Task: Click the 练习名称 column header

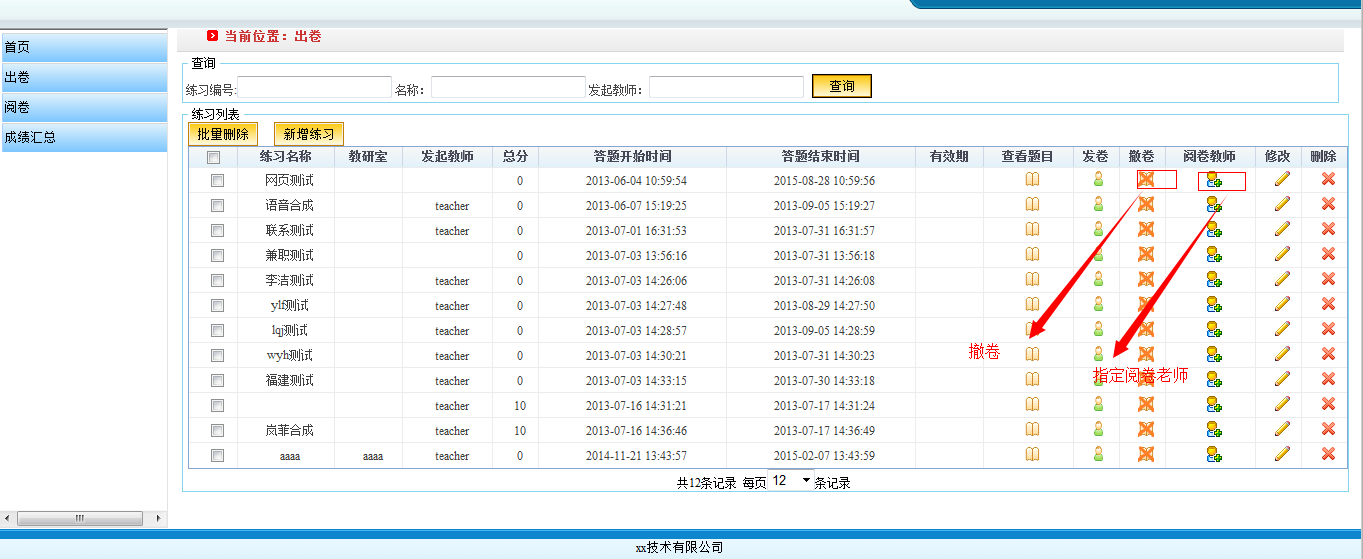Action: pyautogui.click(x=286, y=157)
